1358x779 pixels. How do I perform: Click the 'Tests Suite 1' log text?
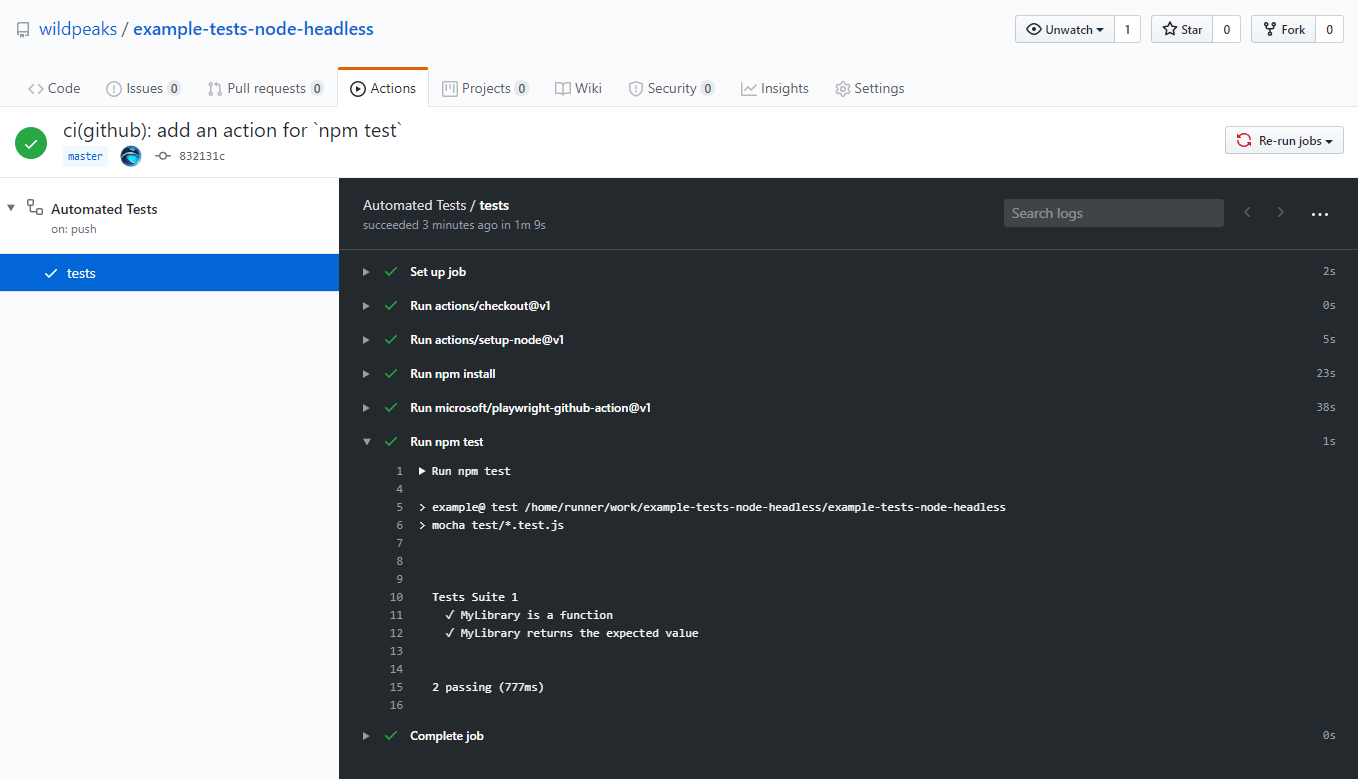coord(475,597)
